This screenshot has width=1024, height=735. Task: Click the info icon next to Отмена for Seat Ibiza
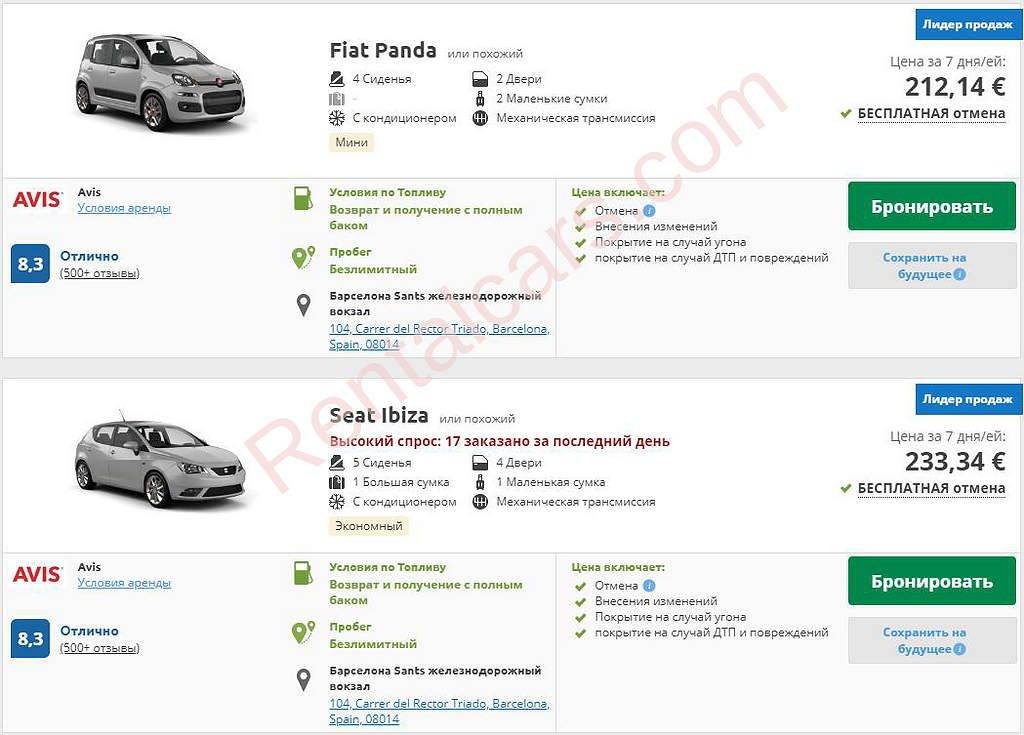(x=649, y=586)
